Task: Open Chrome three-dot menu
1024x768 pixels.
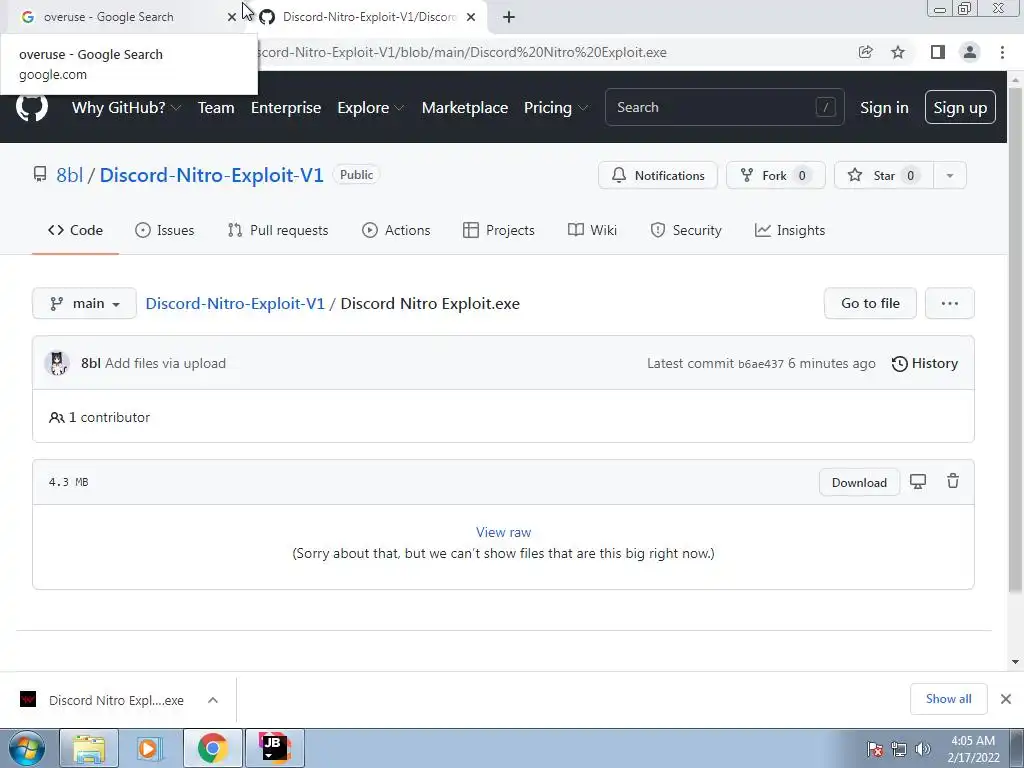Action: (1002, 52)
